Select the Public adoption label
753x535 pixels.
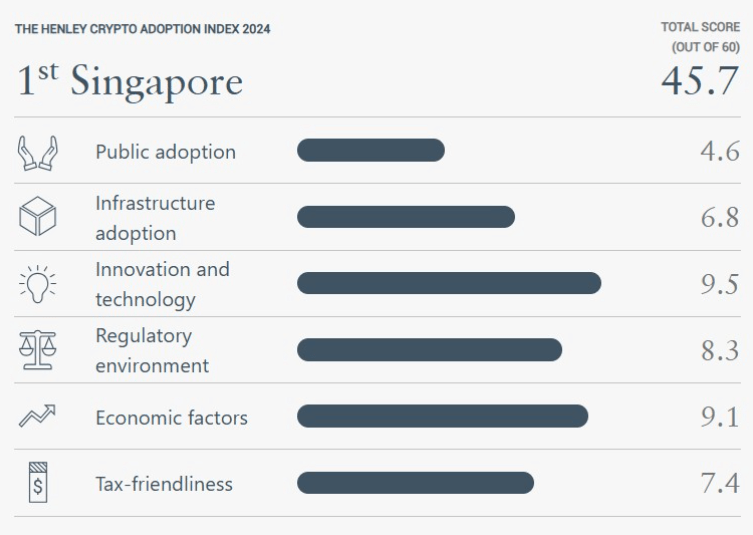165,152
